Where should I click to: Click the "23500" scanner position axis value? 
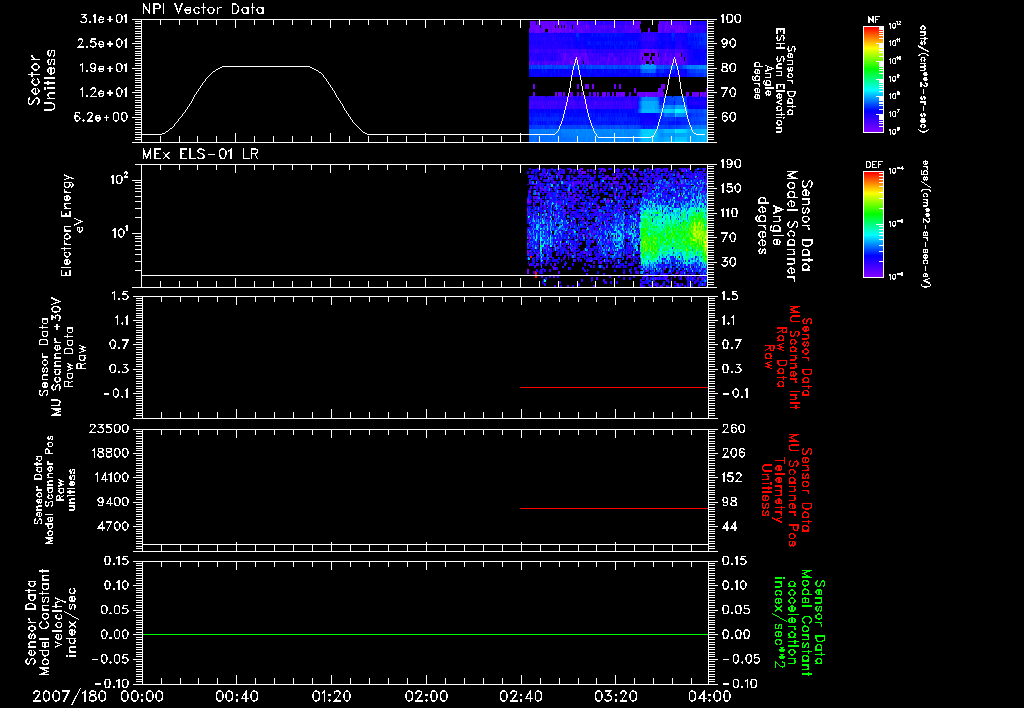pos(110,429)
